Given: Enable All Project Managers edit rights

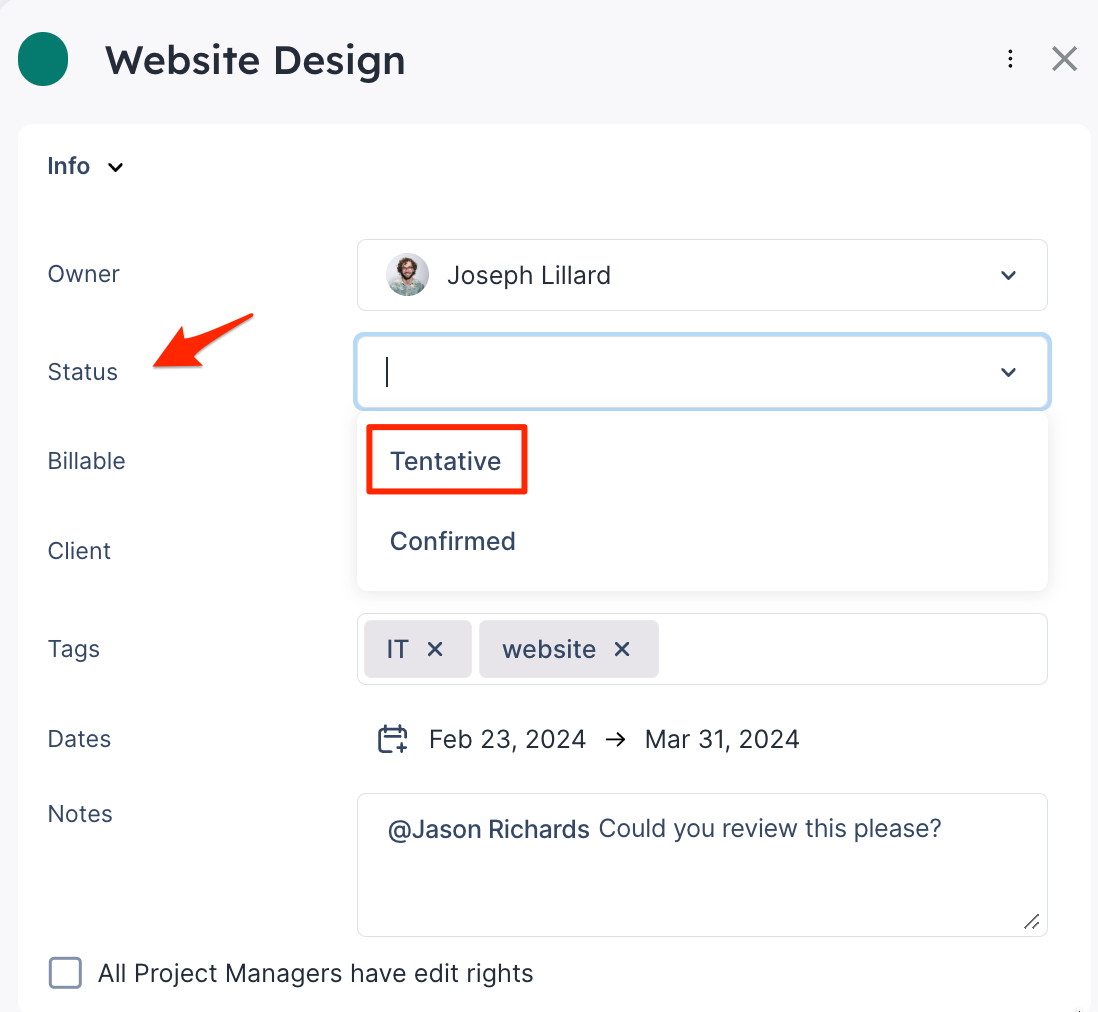Looking at the screenshot, I should tap(66, 973).
